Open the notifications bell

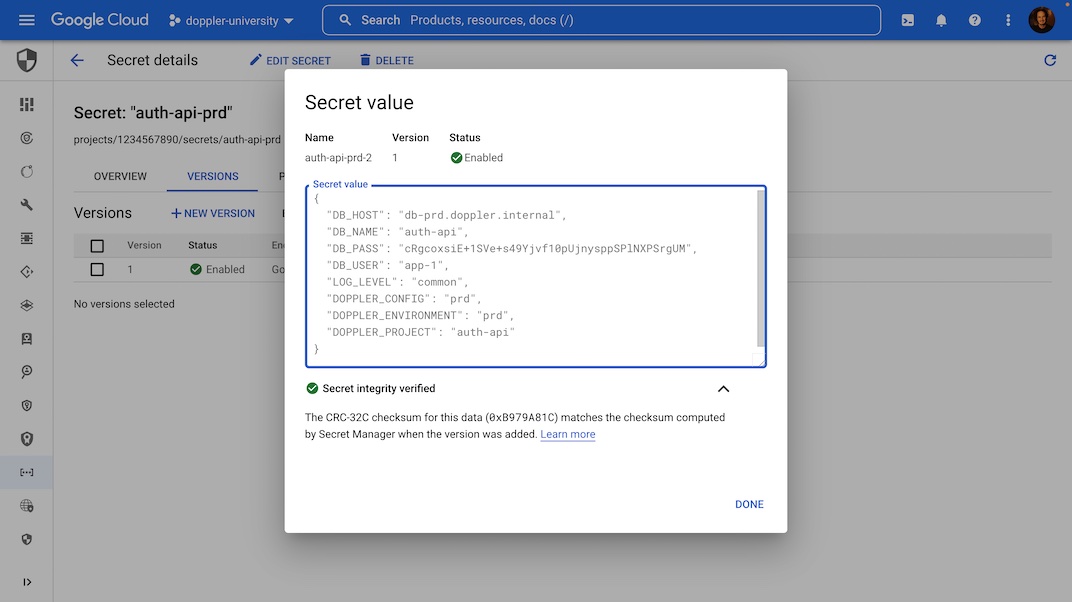[941, 19]
